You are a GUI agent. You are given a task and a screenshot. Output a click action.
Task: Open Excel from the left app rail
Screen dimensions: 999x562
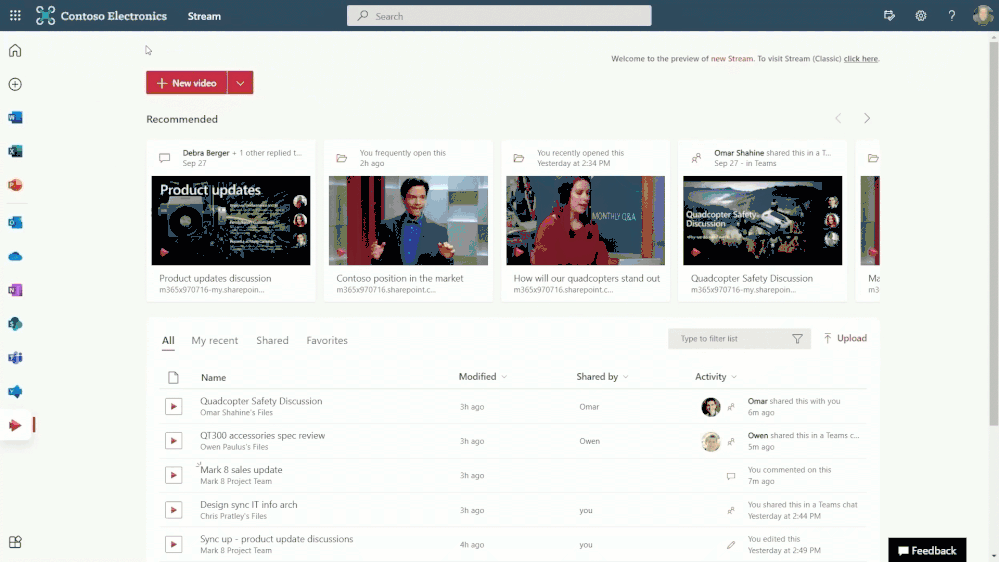15,151
